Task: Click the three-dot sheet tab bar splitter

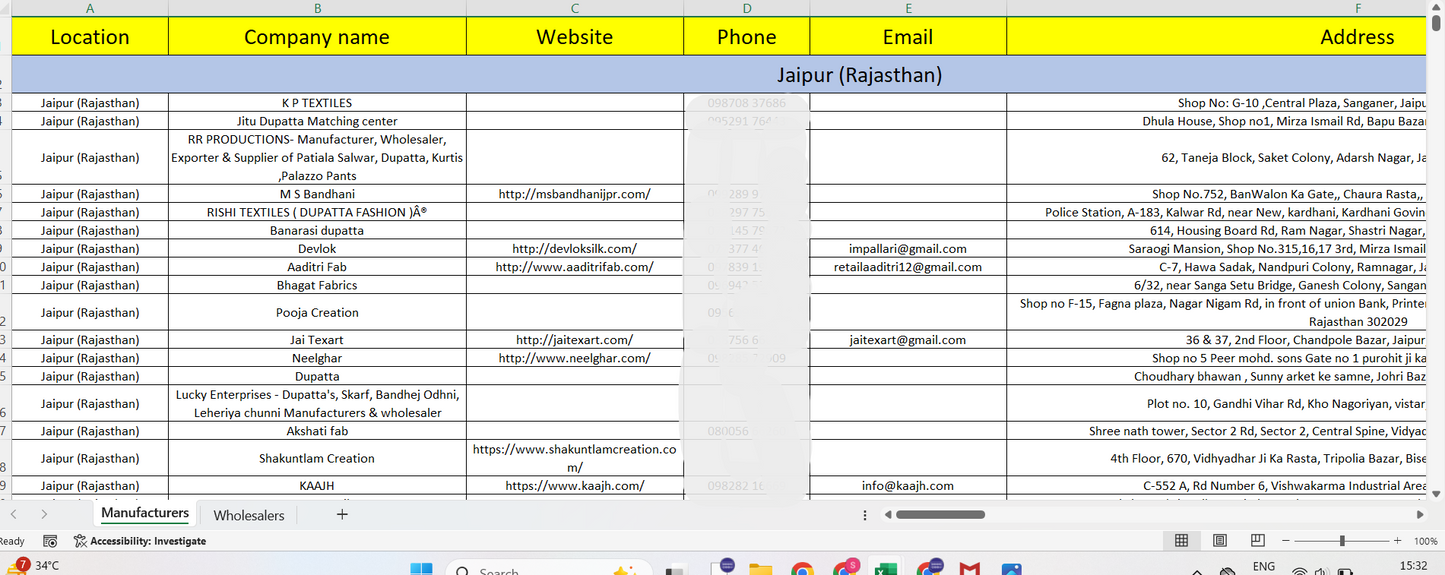Action: tap(865, 514)
